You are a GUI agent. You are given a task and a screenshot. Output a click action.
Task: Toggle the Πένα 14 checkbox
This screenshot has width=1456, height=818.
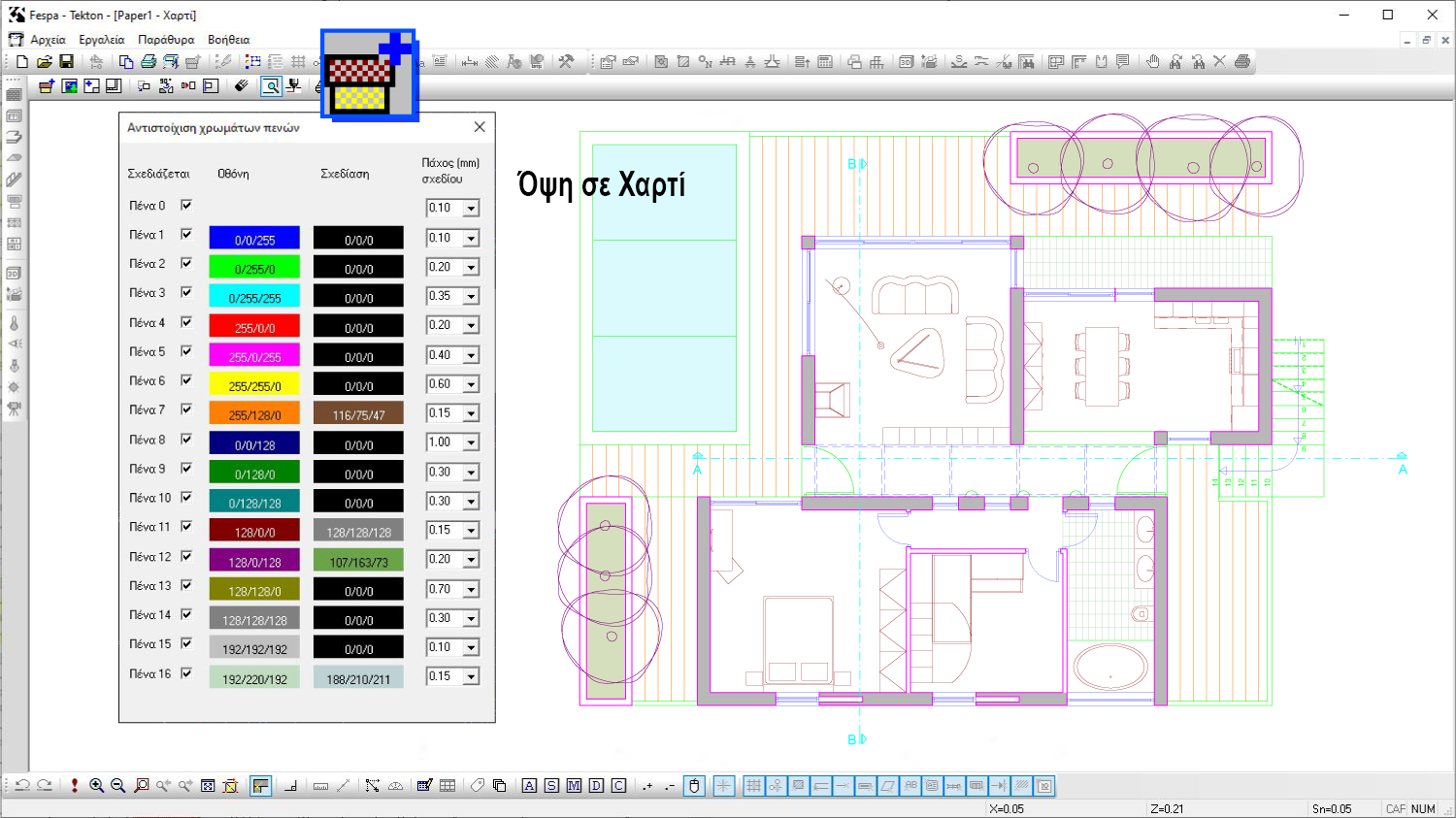(186, 615)
